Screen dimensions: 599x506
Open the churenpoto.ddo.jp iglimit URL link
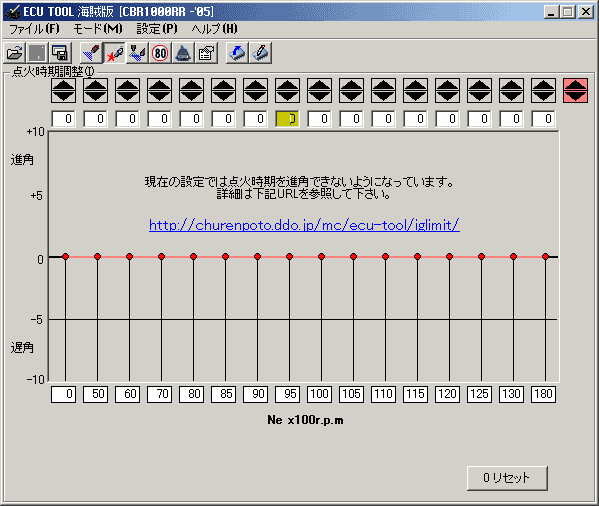pos(304,225)
